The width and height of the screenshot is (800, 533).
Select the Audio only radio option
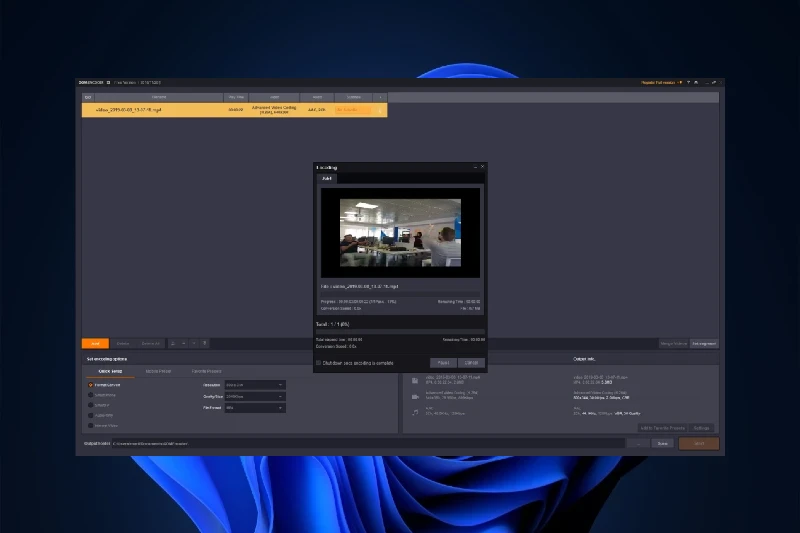90,415
